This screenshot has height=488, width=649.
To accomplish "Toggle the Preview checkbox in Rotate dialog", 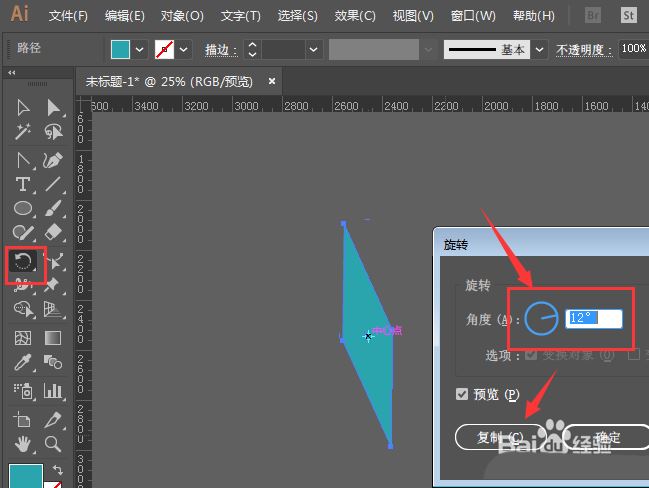I will coord(462,394).
